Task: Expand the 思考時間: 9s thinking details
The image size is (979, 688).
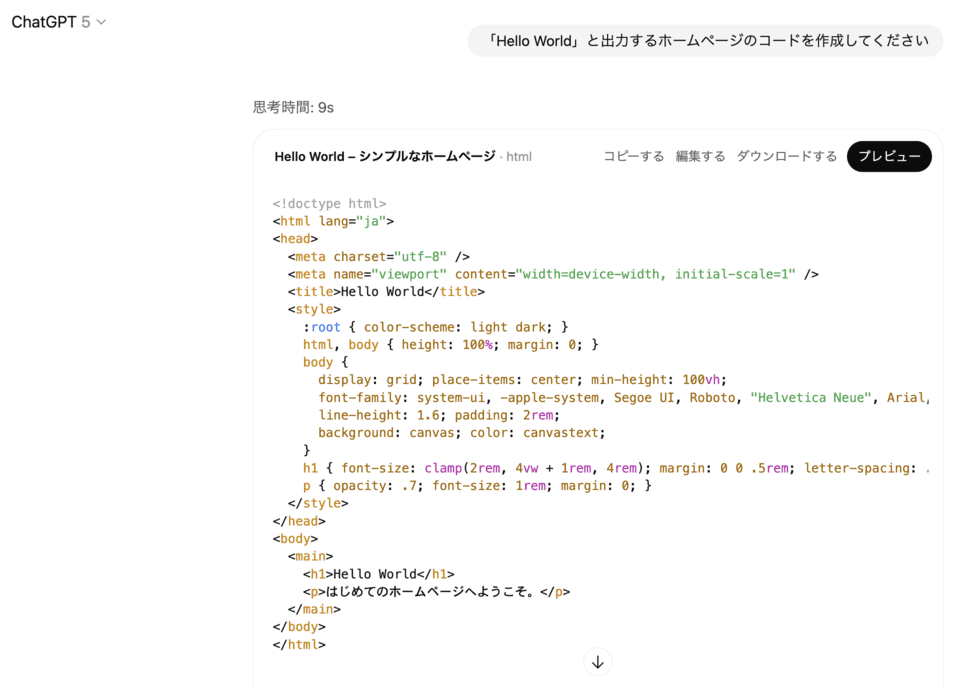Action: pyautogui.click(x=293, y=107)
